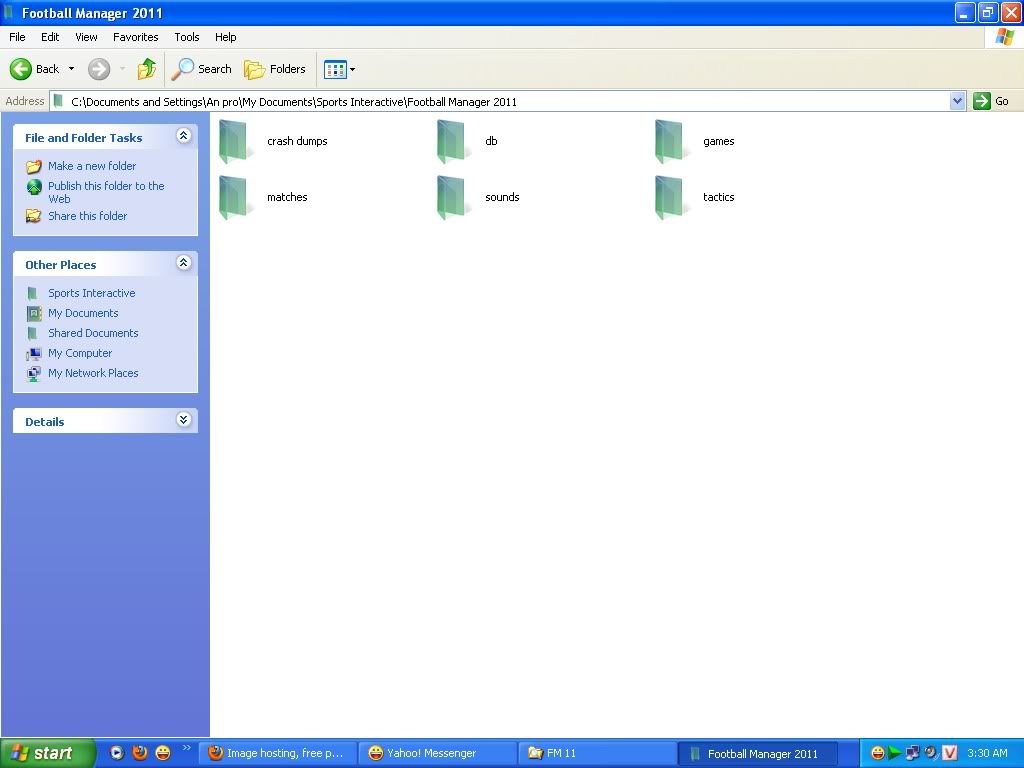The image size is (1024, 768).
Task: Click the Publish to Web globe icon
Action: 34,187
